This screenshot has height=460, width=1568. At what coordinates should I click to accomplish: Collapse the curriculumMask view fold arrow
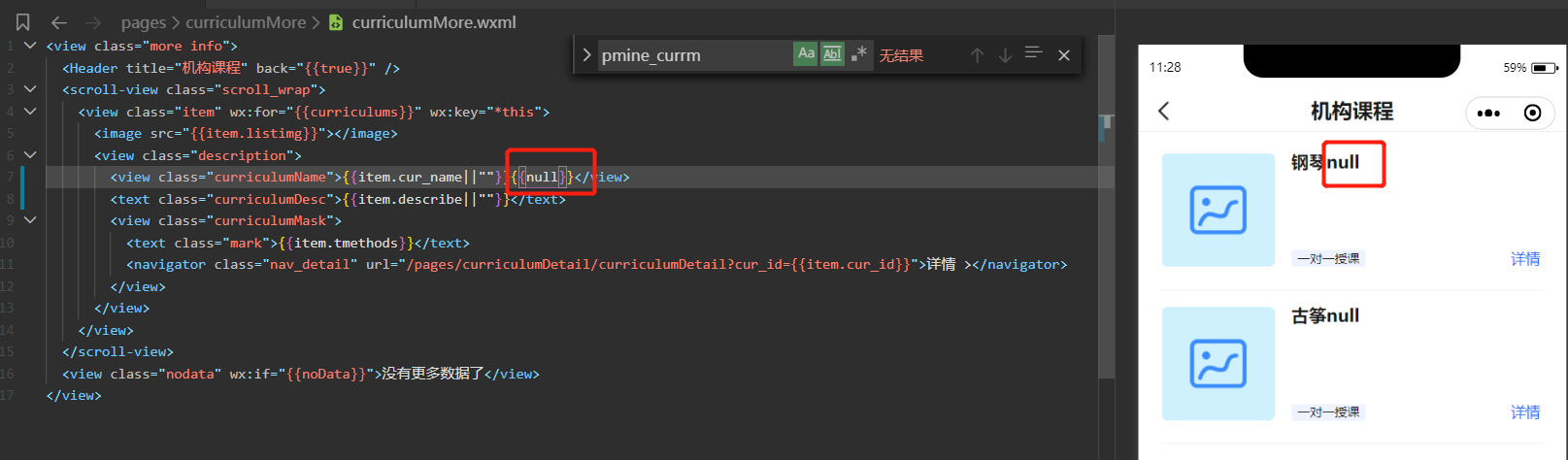(x=30, y=220)
